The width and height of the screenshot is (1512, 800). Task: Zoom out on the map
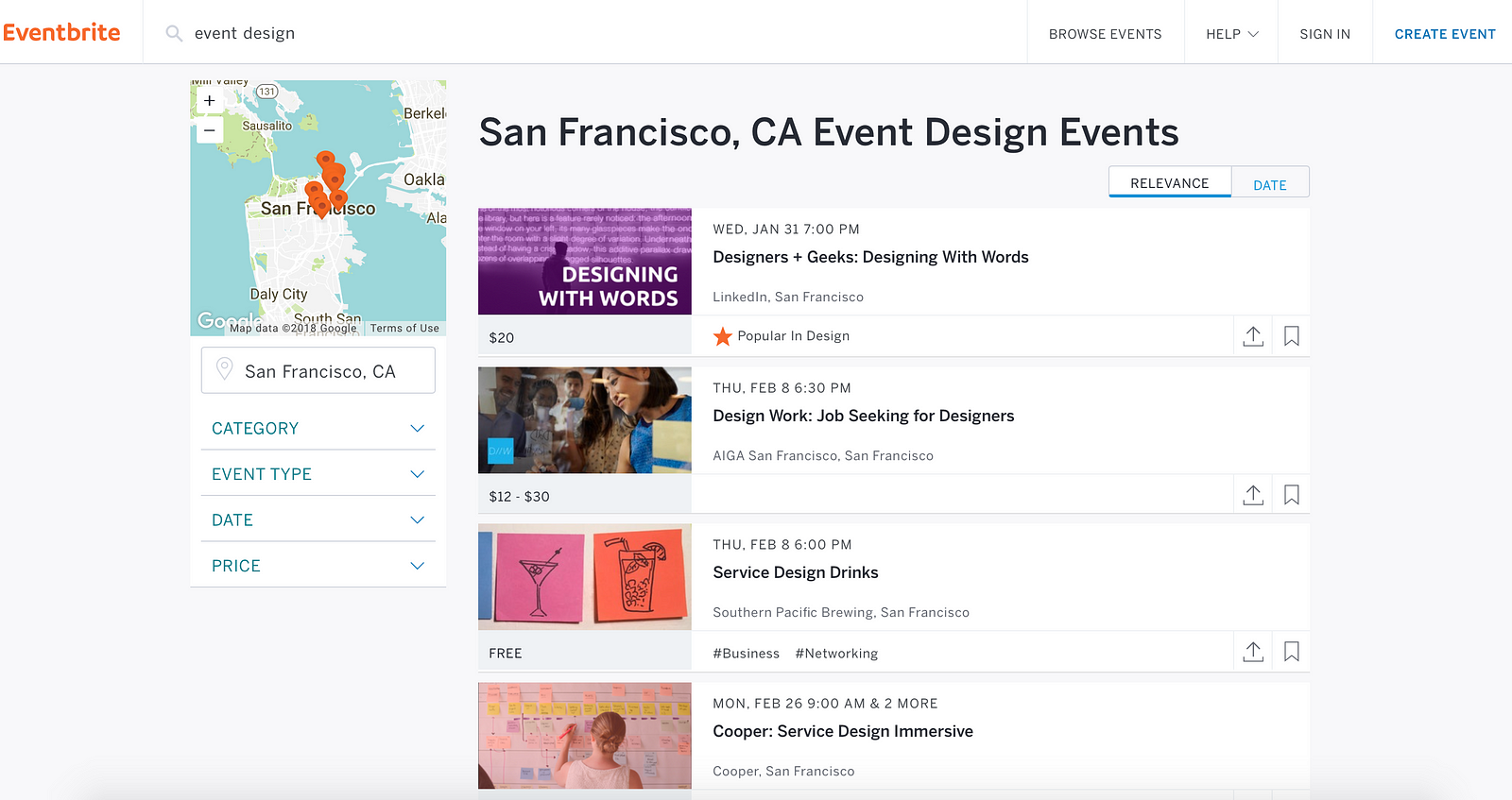210,129
